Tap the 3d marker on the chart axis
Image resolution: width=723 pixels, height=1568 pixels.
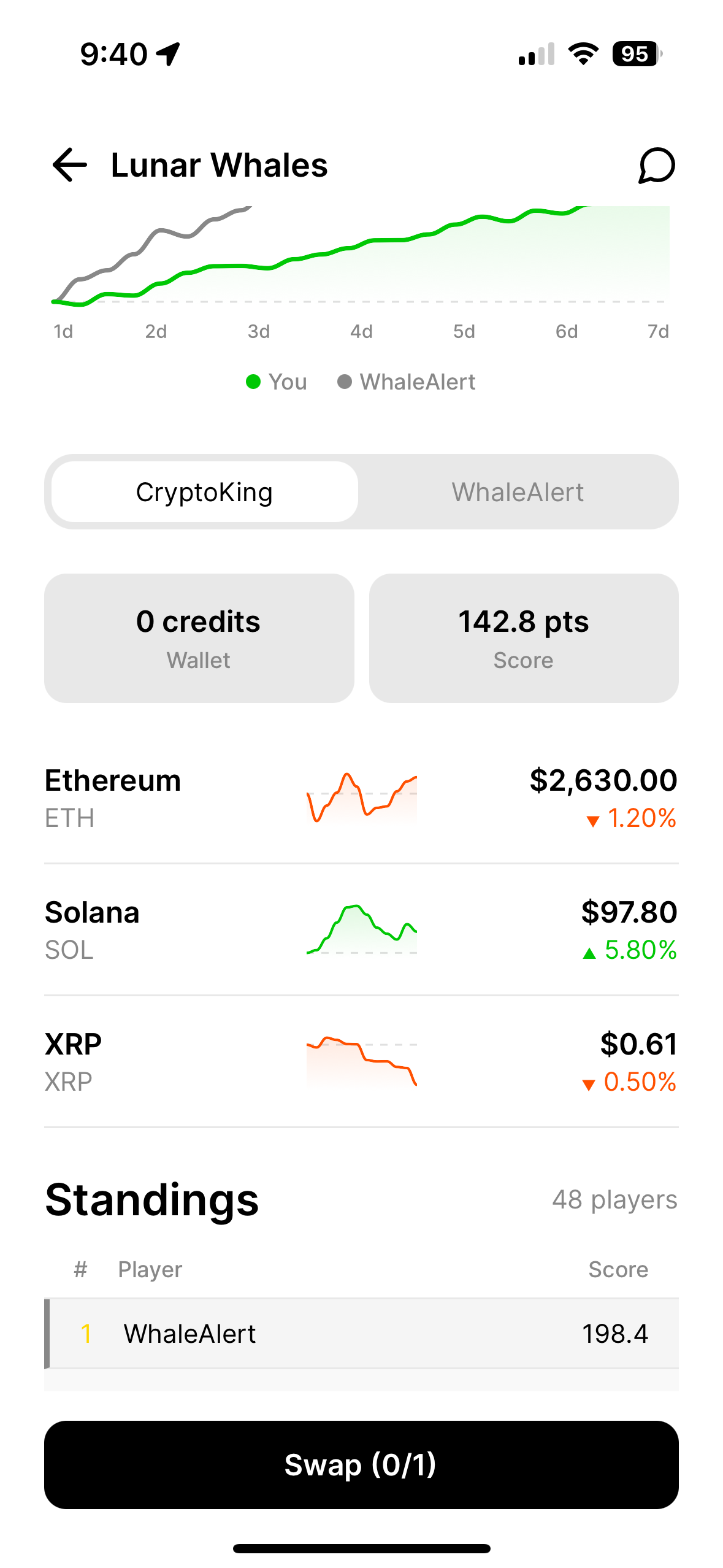pyautogui.click(x=258, y=332)
